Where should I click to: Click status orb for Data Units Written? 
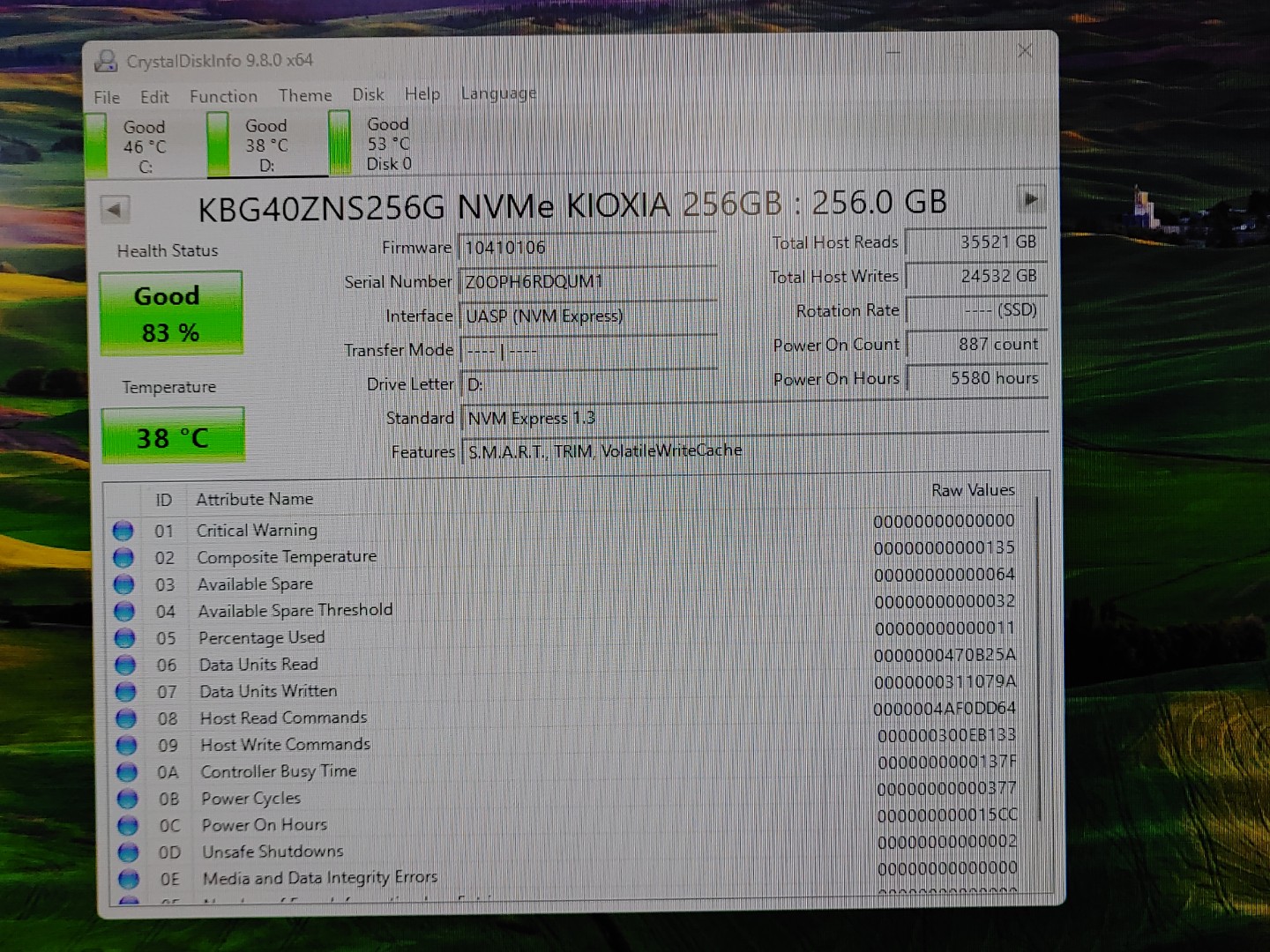(126, 692)
